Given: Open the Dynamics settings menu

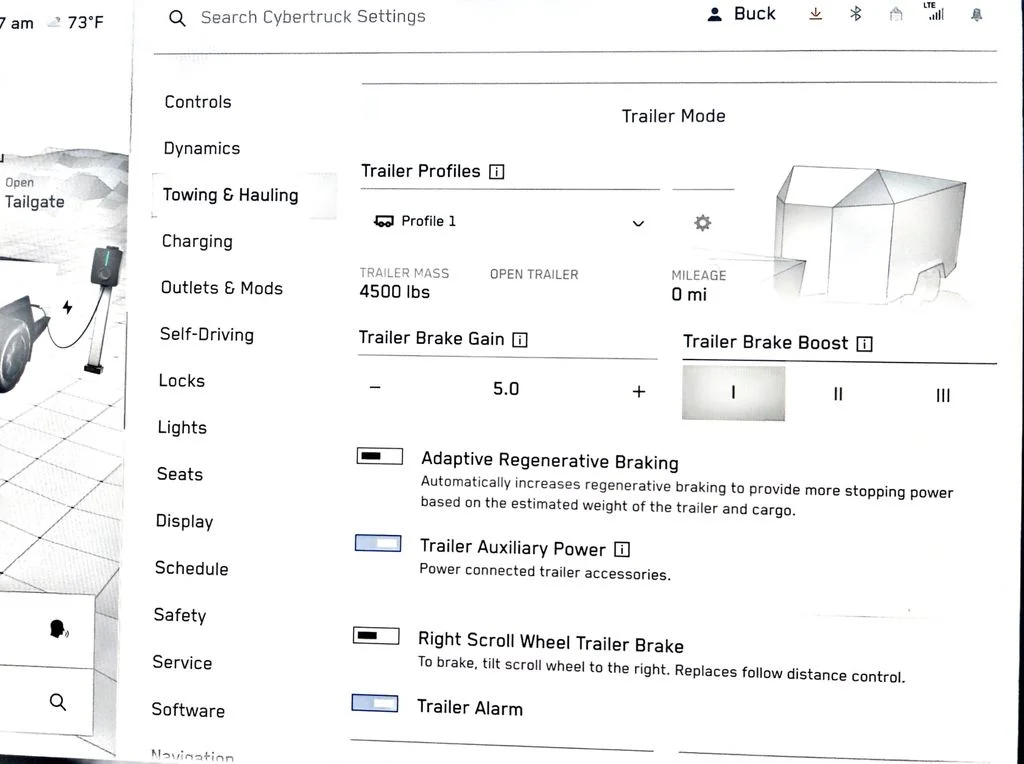Looking at the screenshot, I should (202, 148).
